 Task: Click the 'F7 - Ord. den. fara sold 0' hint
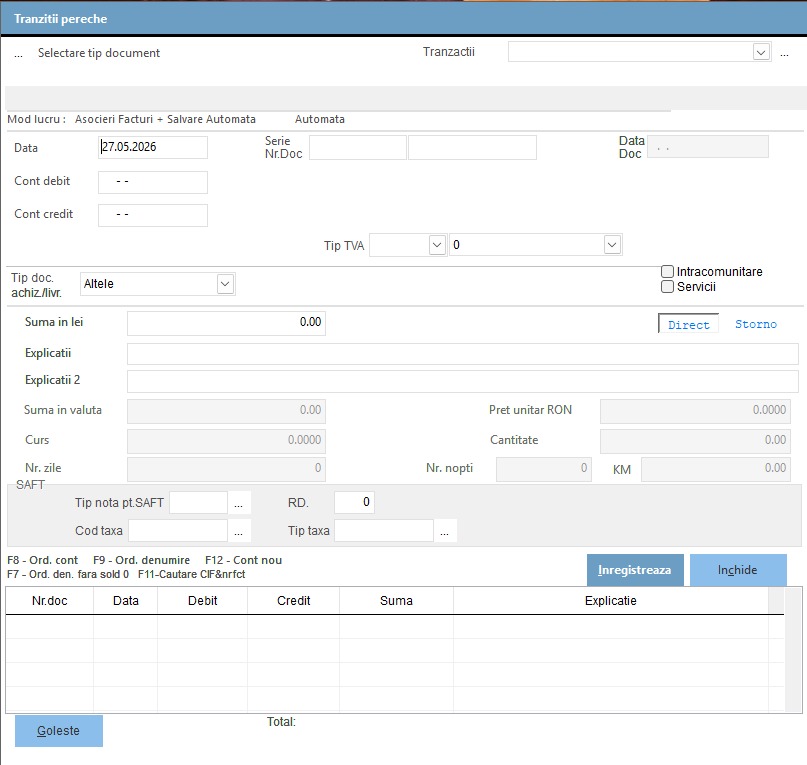pyautogui.click(x=68, y=574)
